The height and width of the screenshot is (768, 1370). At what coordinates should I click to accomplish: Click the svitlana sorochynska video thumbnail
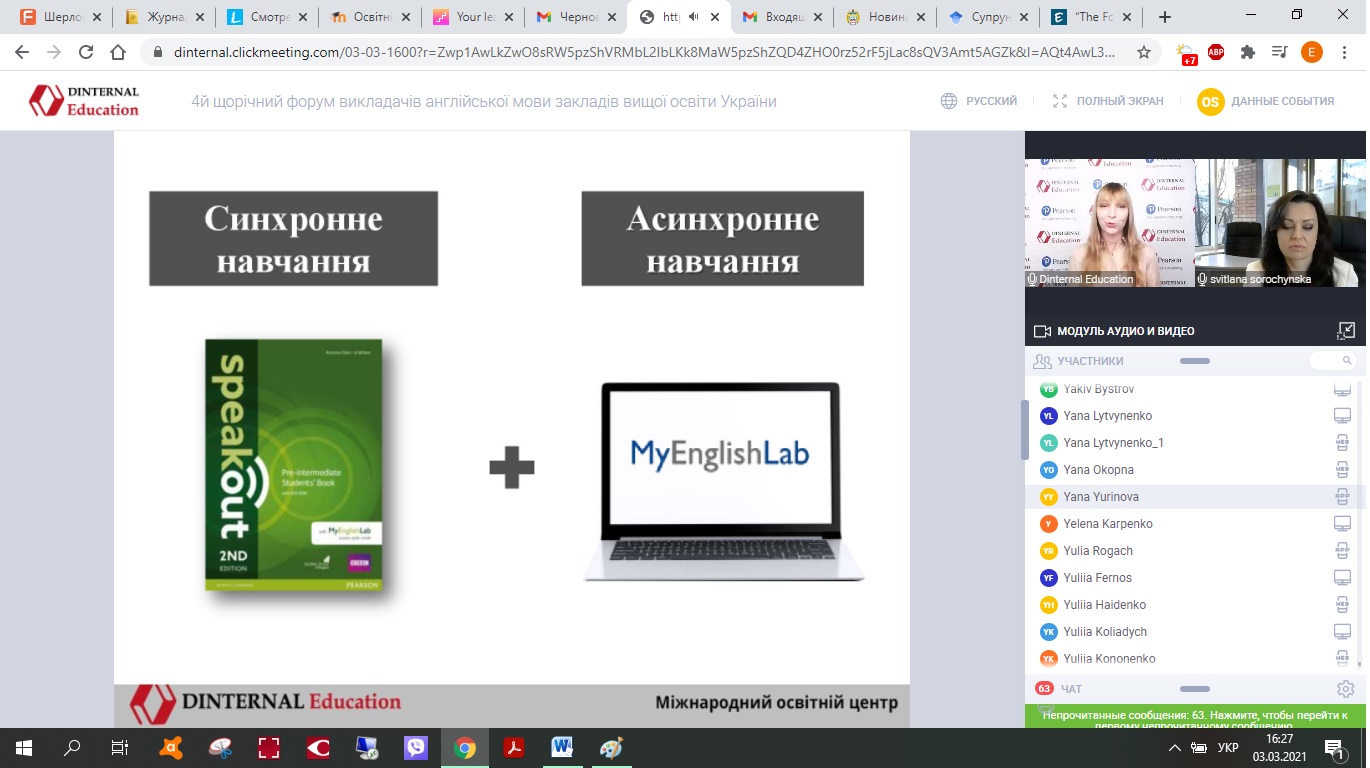[1280, 222]
